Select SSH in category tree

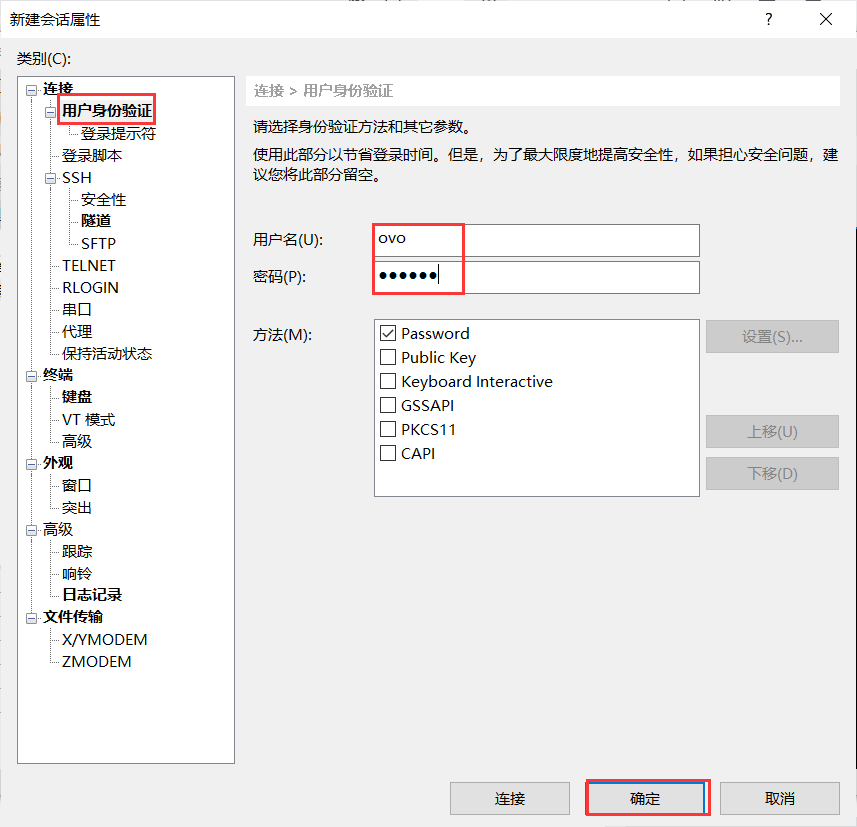pyautogui.click(x=77, y=178)
